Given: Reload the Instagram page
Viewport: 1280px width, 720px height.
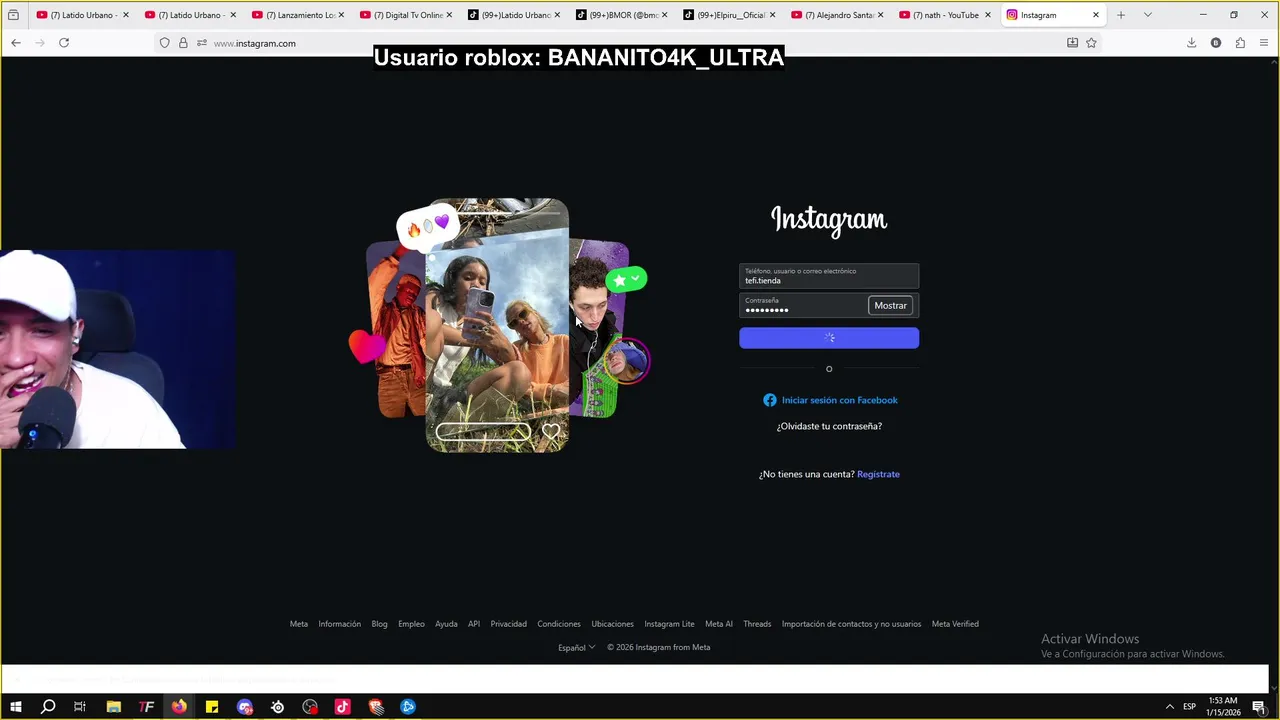Looking at the screenshot, I should click(x=64, y=43).
